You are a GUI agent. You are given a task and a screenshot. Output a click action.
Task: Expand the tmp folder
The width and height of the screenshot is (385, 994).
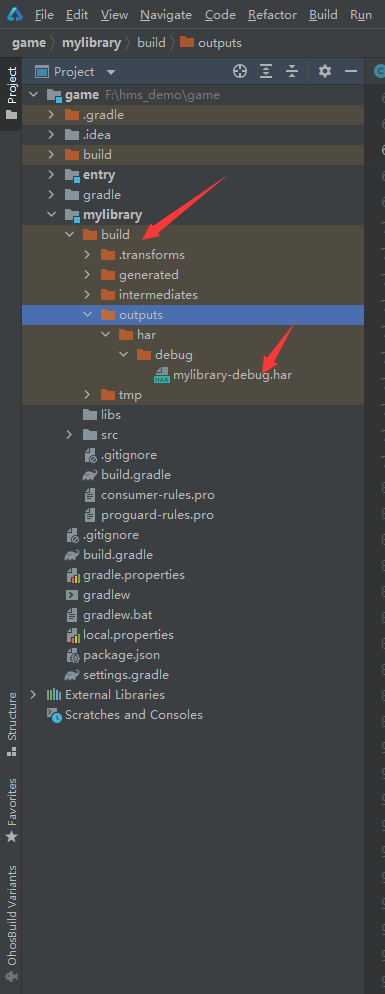(88, 395)
